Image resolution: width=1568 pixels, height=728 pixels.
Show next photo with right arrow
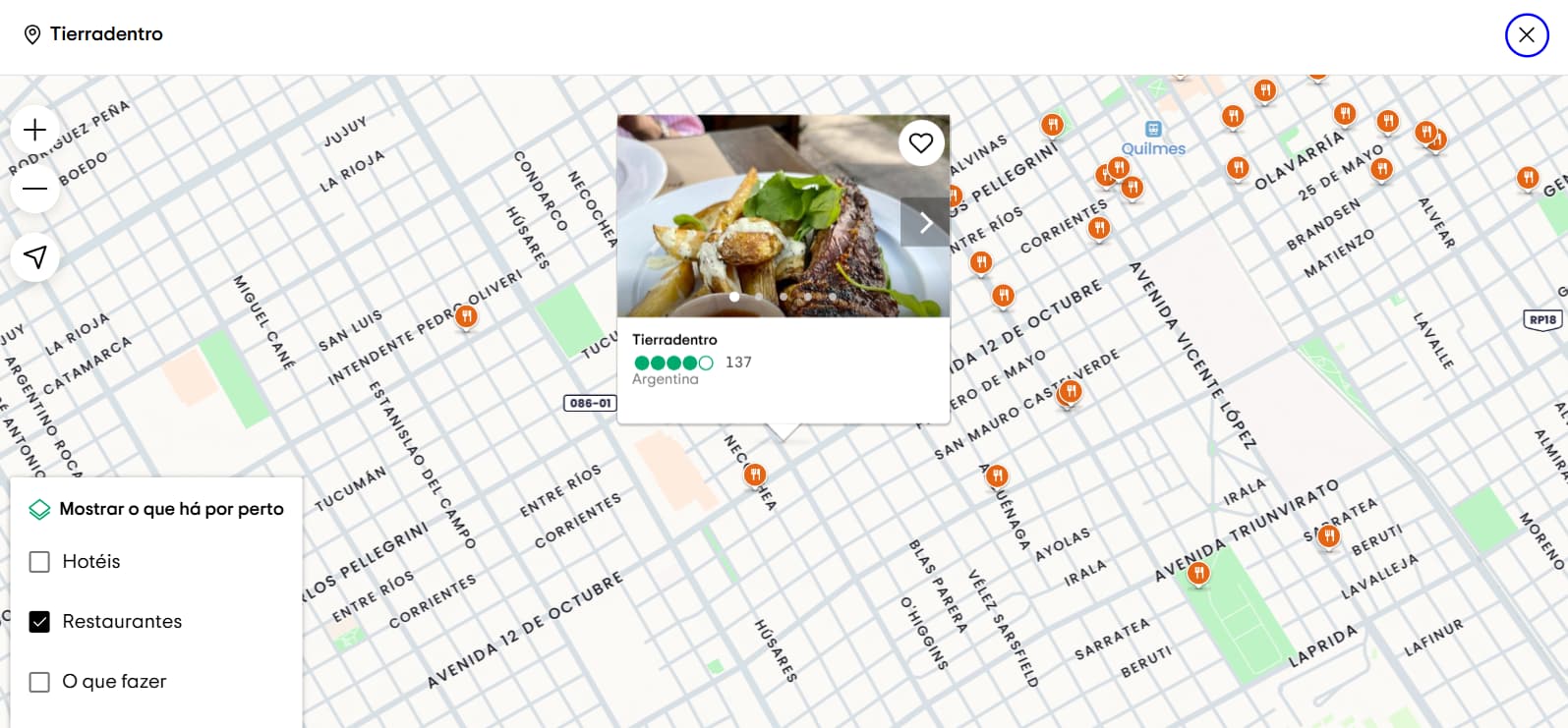[x=925, y=223]
